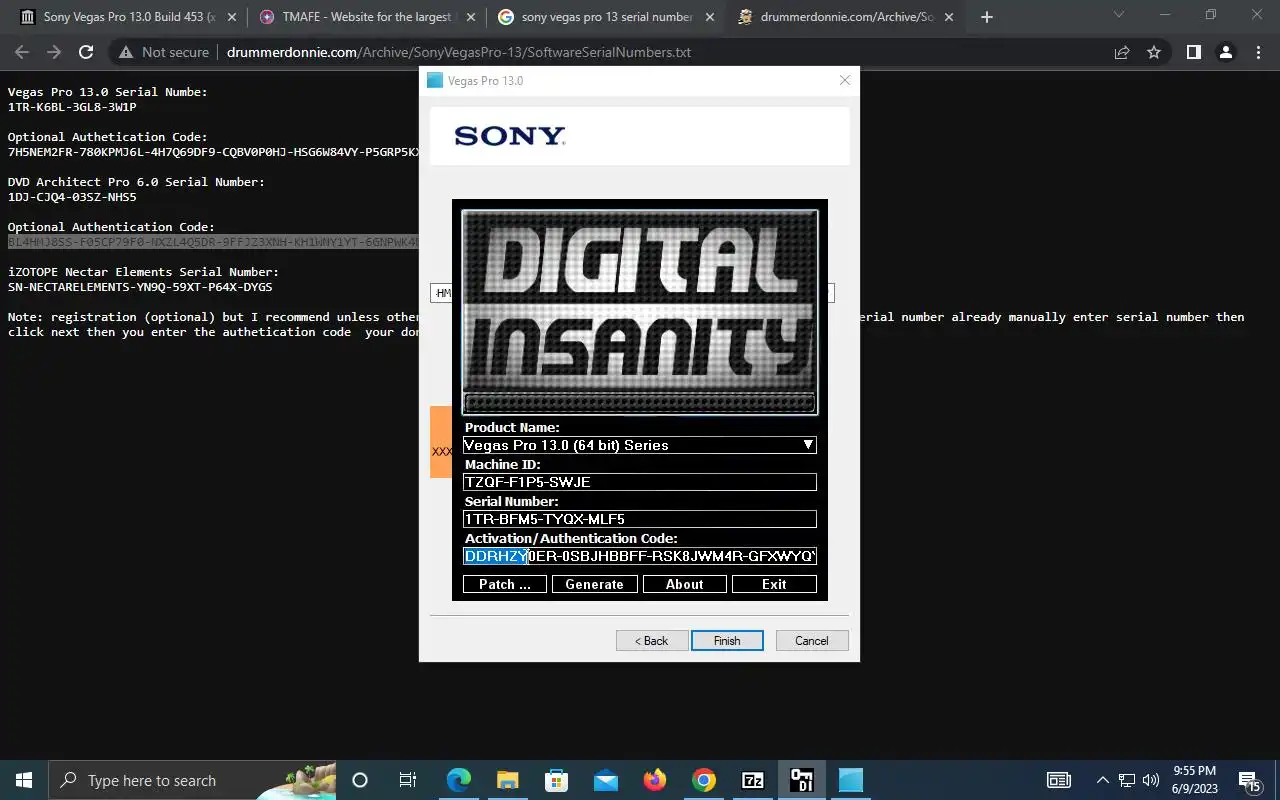Click Finish in the Vegas Pro dialog
The width and height of the screenshot is (1280, 800).
point(727,641)
